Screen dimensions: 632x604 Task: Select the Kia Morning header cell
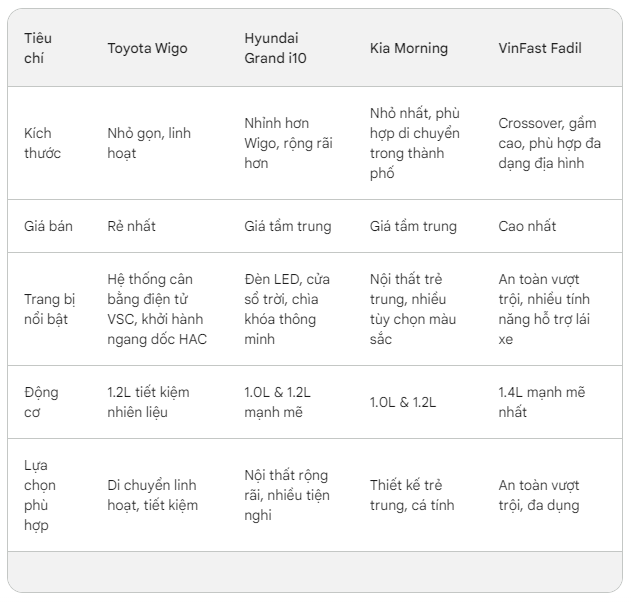point(408,48)
